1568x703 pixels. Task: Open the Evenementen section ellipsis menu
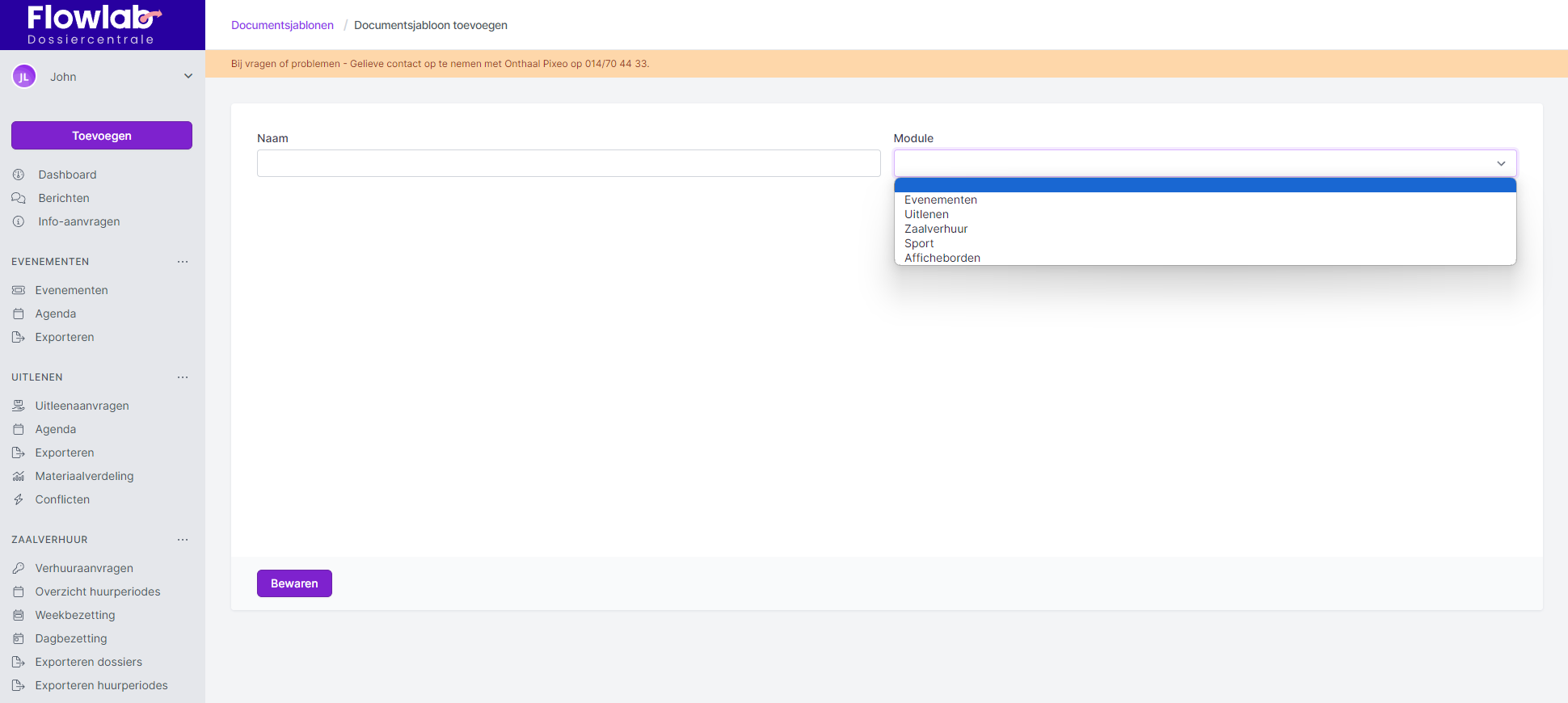pos(183,262)
